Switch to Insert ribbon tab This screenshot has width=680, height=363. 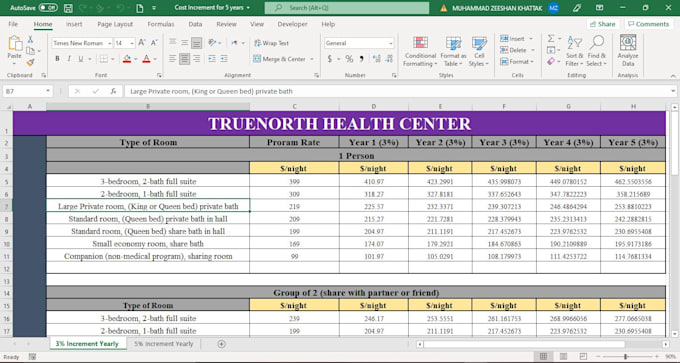(x=74, y=24)
